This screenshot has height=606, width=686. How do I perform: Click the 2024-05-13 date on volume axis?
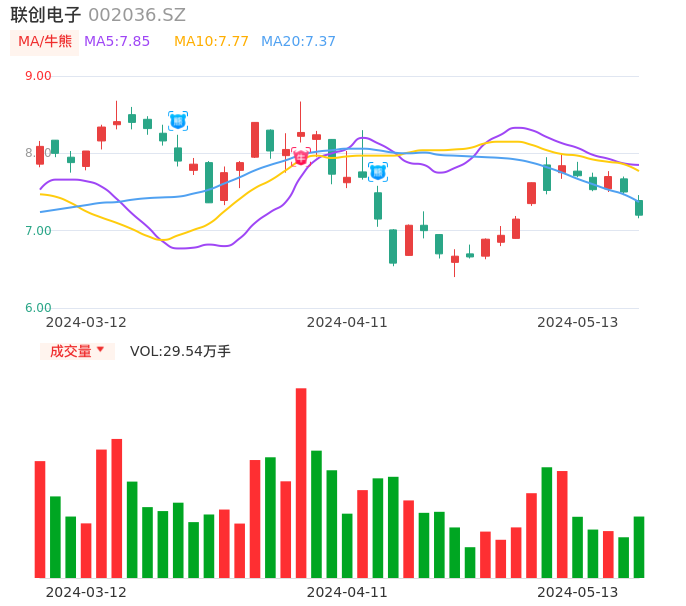coord(578,592)
